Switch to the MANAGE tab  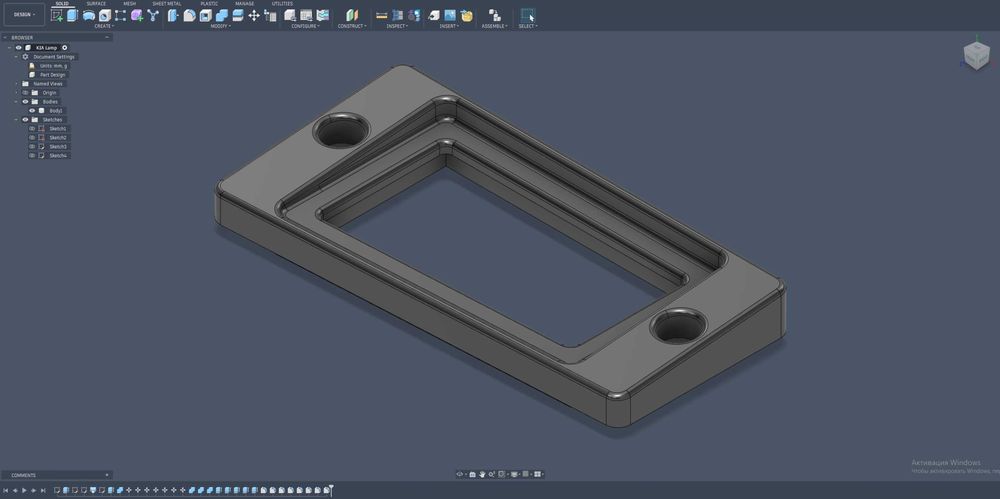(x=244, y=3)
